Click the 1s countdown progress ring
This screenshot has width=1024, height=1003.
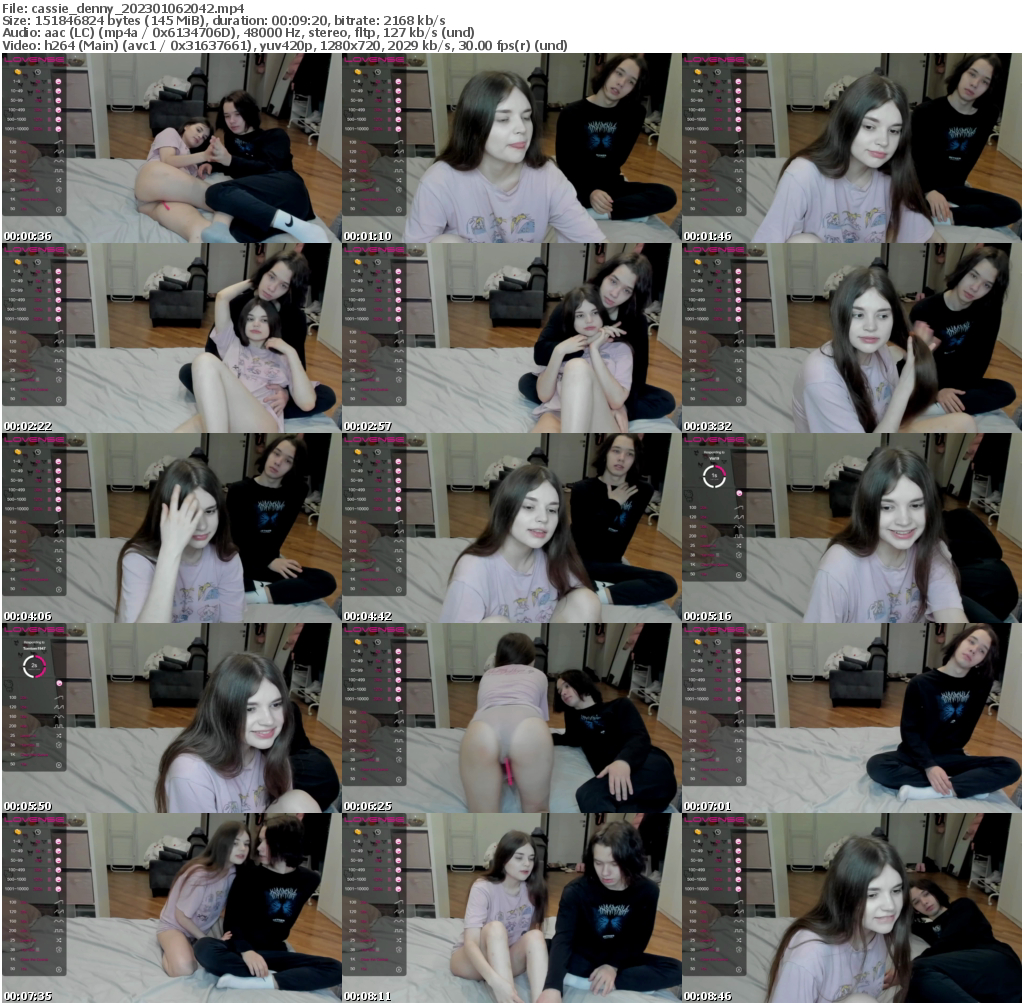click(x=714, y=475)
